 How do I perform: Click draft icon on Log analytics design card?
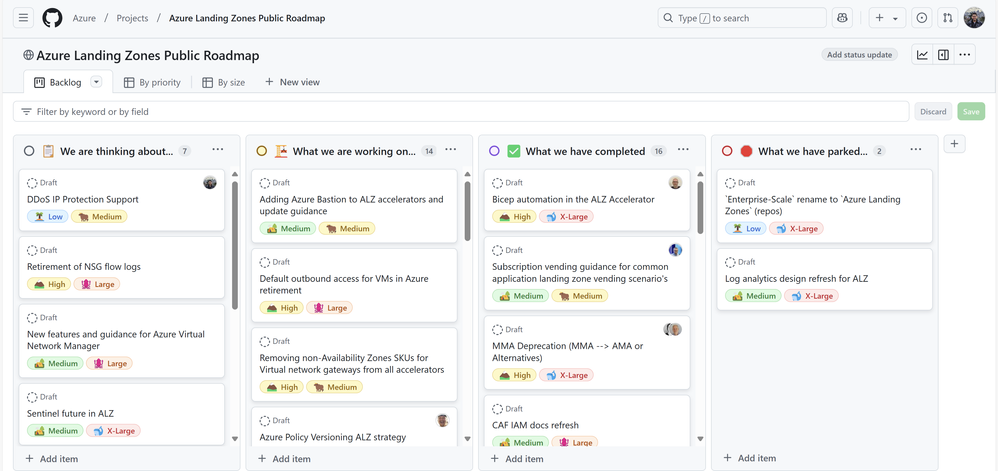point(731,262)
